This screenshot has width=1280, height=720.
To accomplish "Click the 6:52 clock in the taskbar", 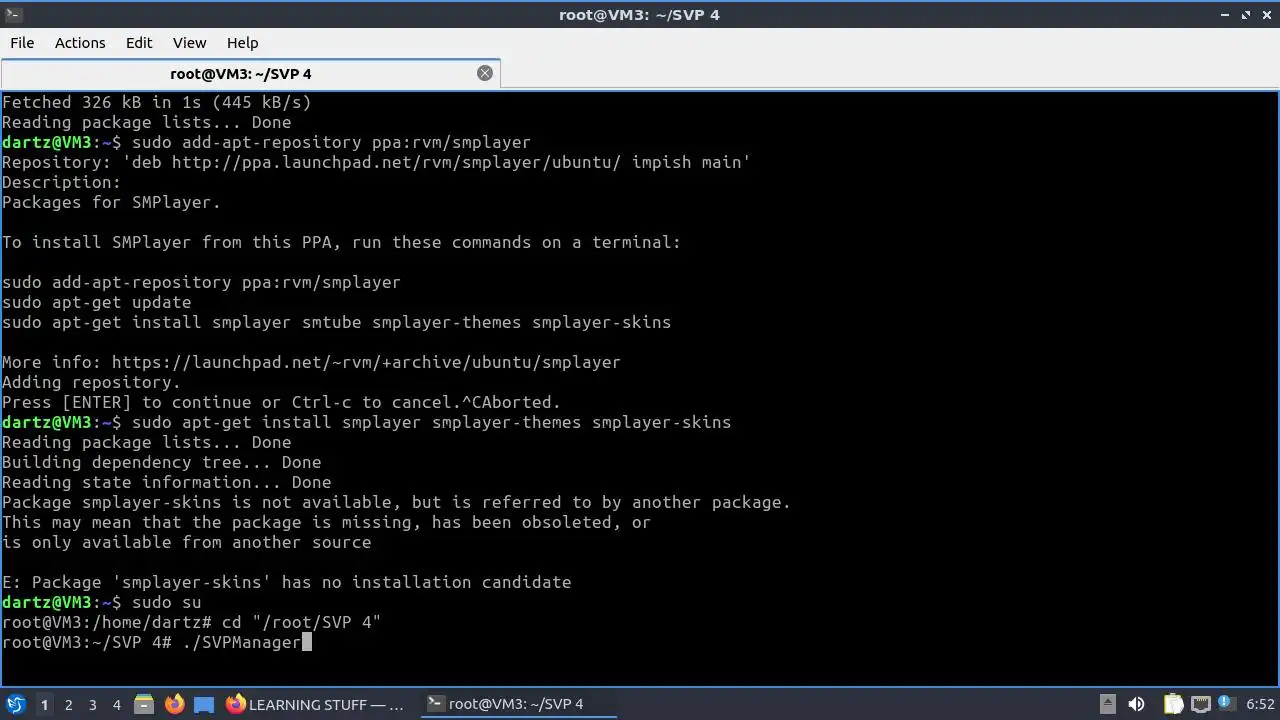I will click(1260, 705).
